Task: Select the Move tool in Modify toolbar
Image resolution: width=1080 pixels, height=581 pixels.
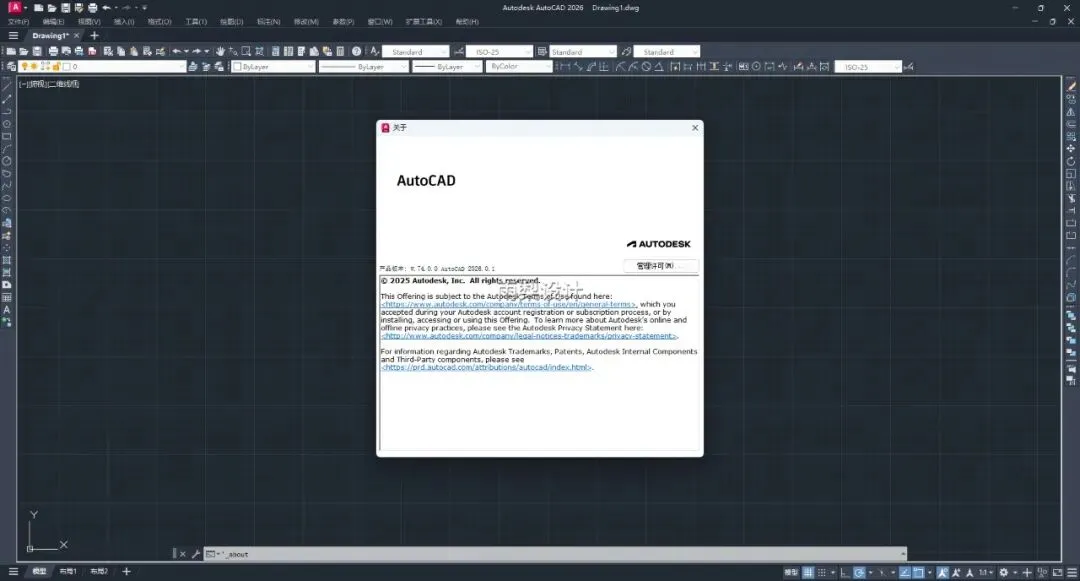Action: coord(1071,149)
